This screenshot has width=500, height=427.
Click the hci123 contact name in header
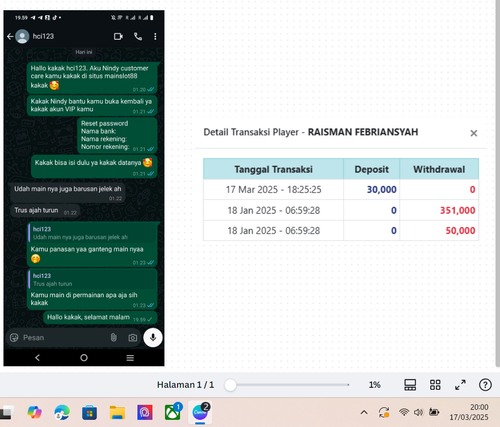click(x=43, y=36)
